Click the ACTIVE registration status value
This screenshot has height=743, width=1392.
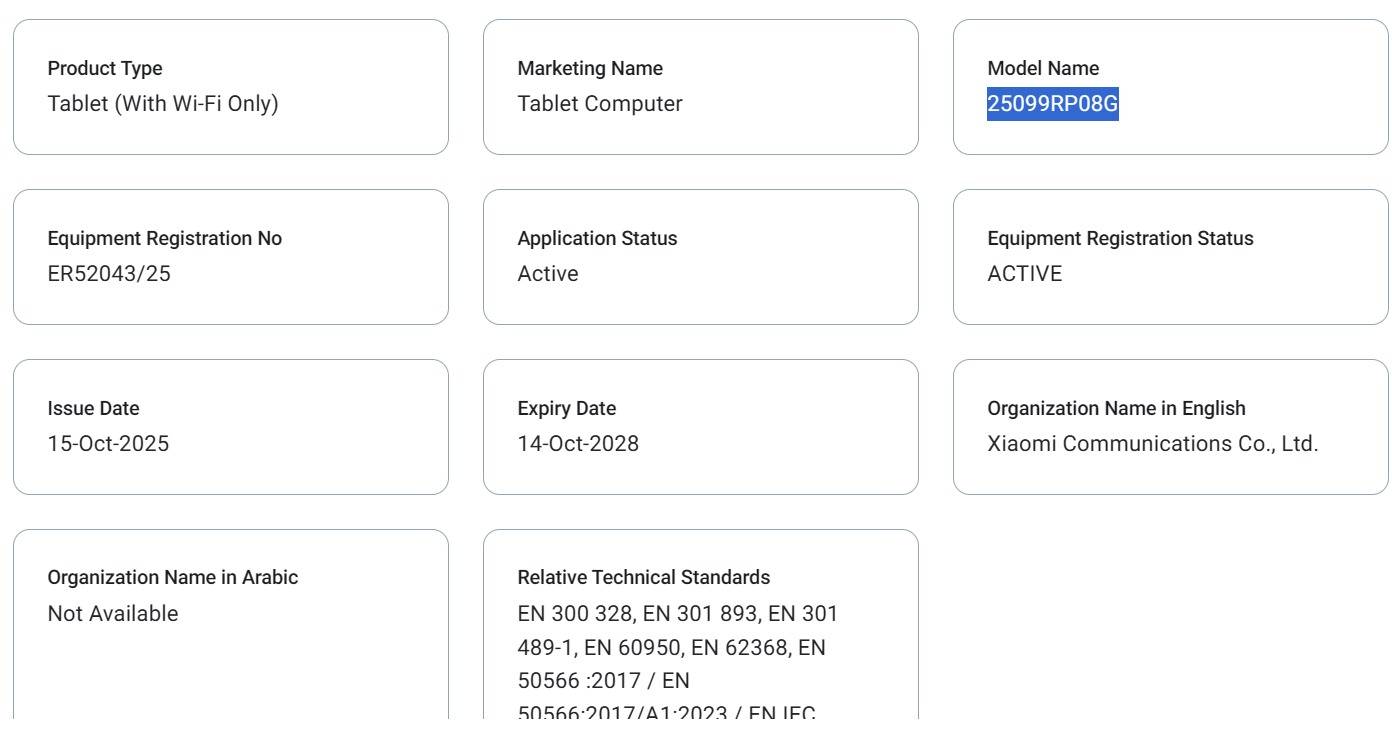pyautogui.click(x=1025, y=274)
